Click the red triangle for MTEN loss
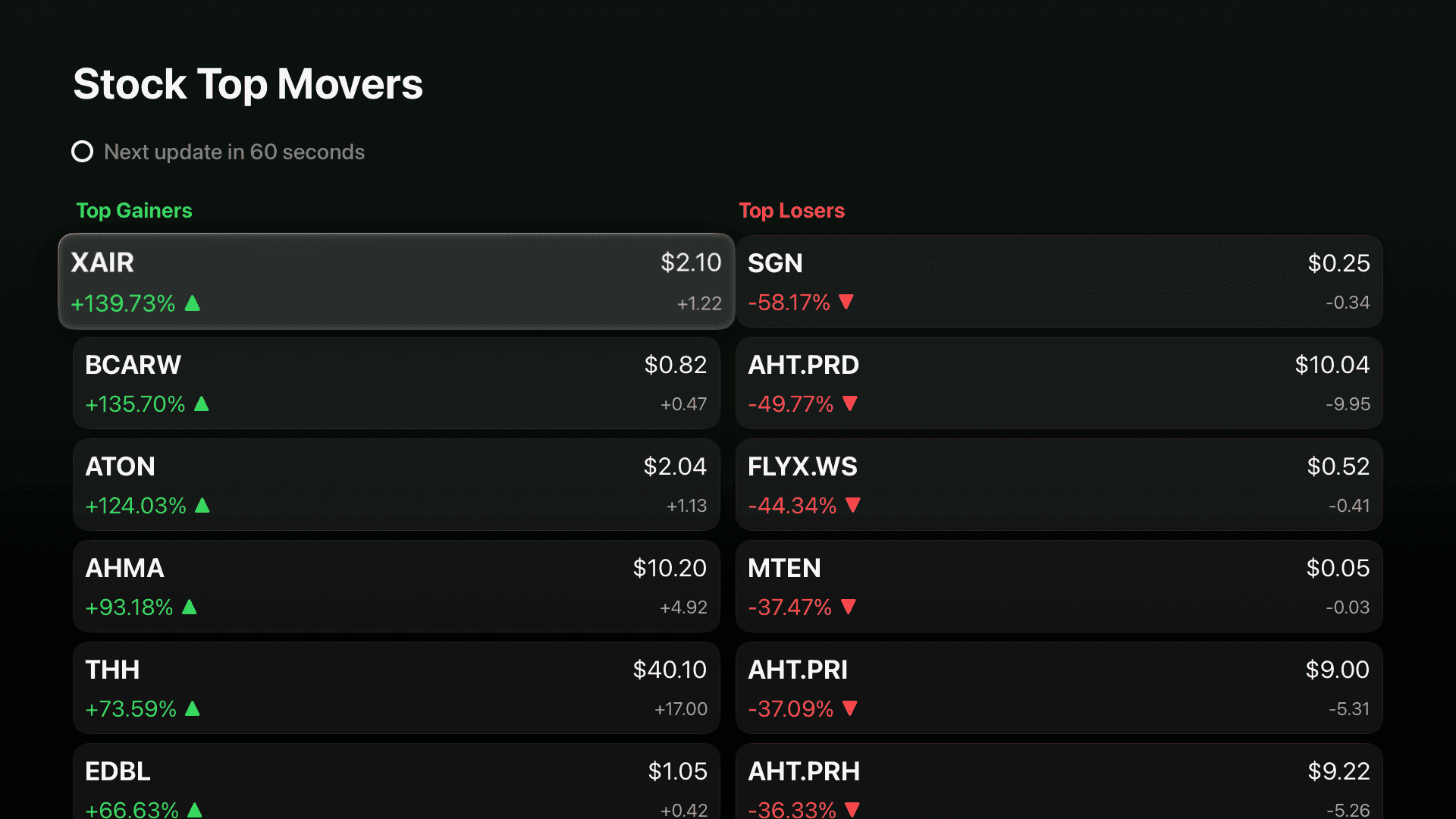Screen dimensions: 1456x819 849,607
